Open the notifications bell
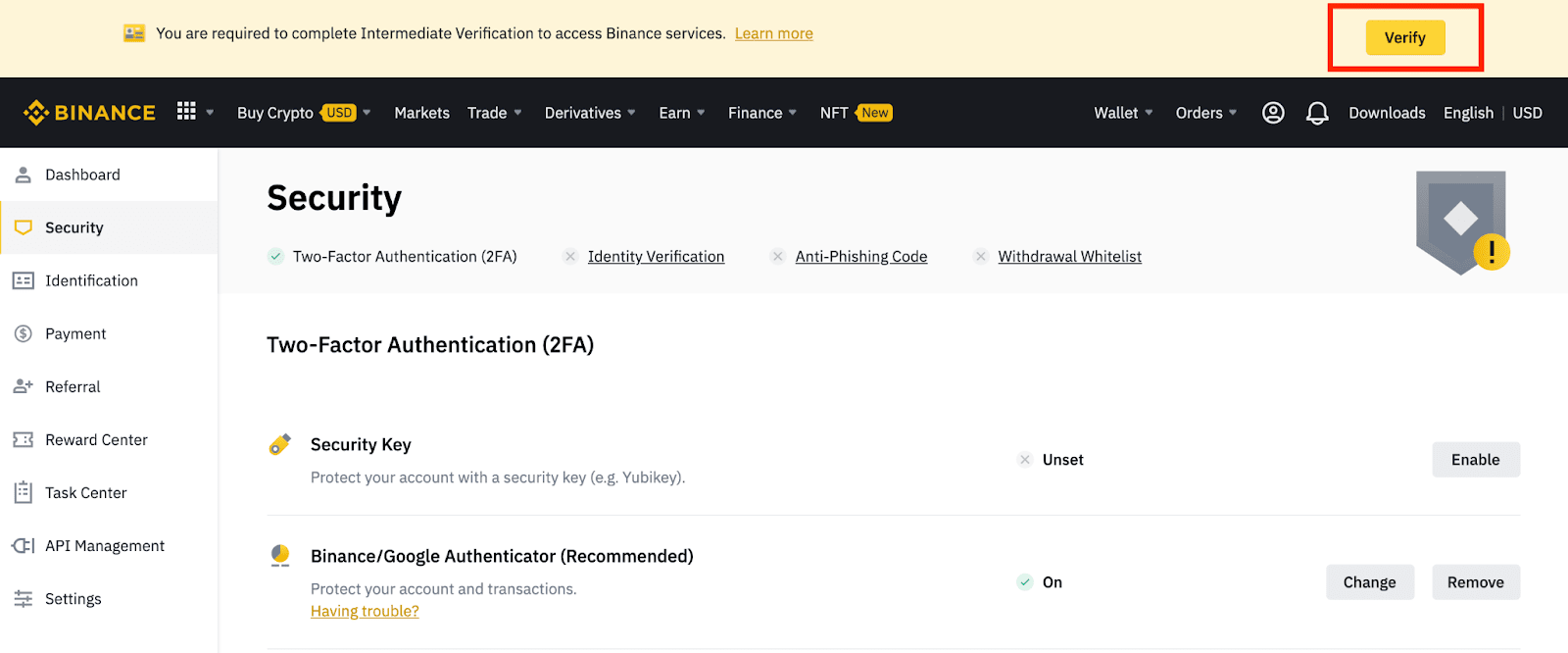1568x653 pixels. [1317, 113]
